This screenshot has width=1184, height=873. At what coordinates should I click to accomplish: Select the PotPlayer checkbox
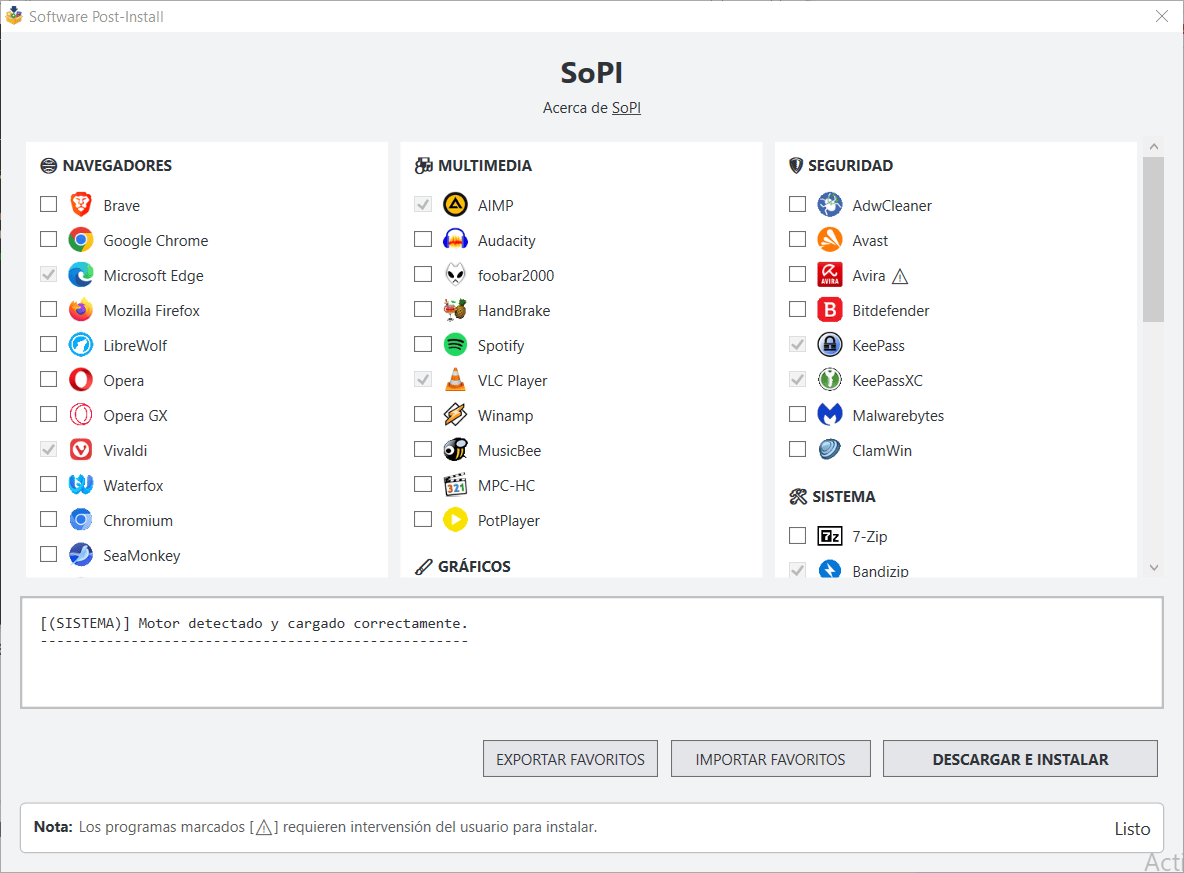click(x=423, y=519)
